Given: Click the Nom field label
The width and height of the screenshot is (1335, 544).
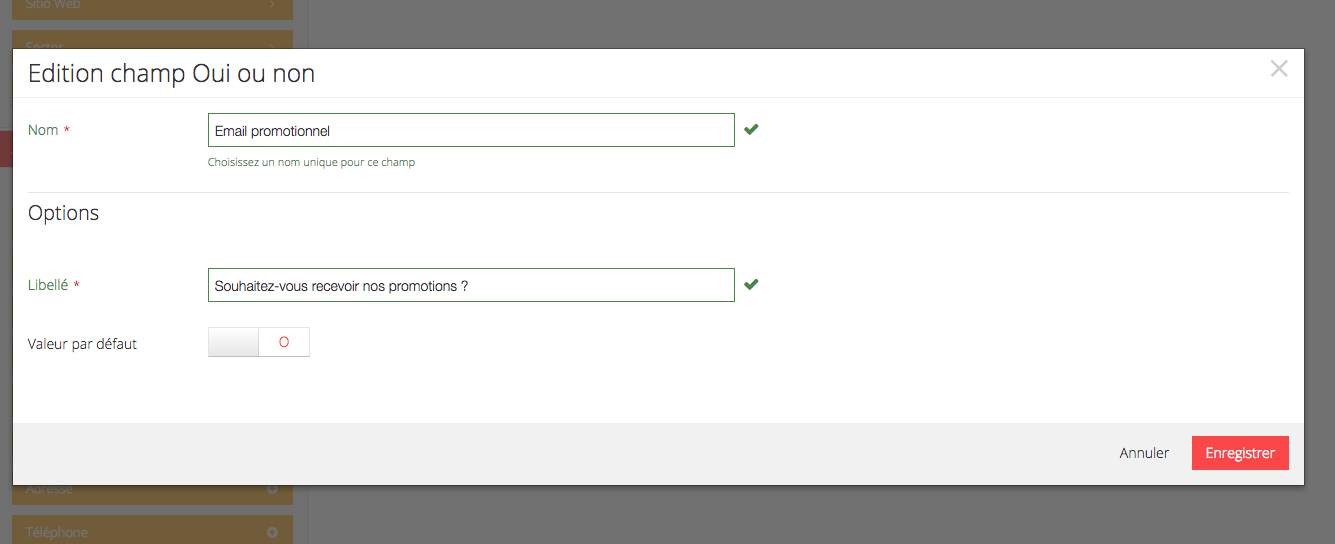Looking at the screenshot, I should pos(43,130).
